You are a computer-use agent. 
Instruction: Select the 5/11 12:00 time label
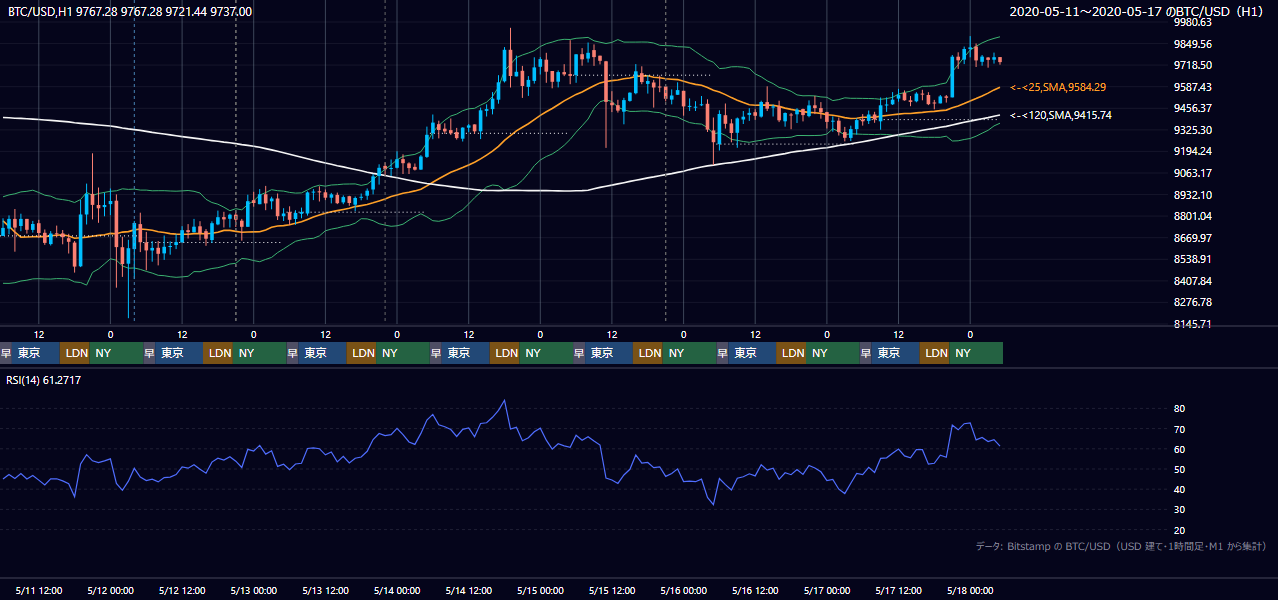click(39, 590)
